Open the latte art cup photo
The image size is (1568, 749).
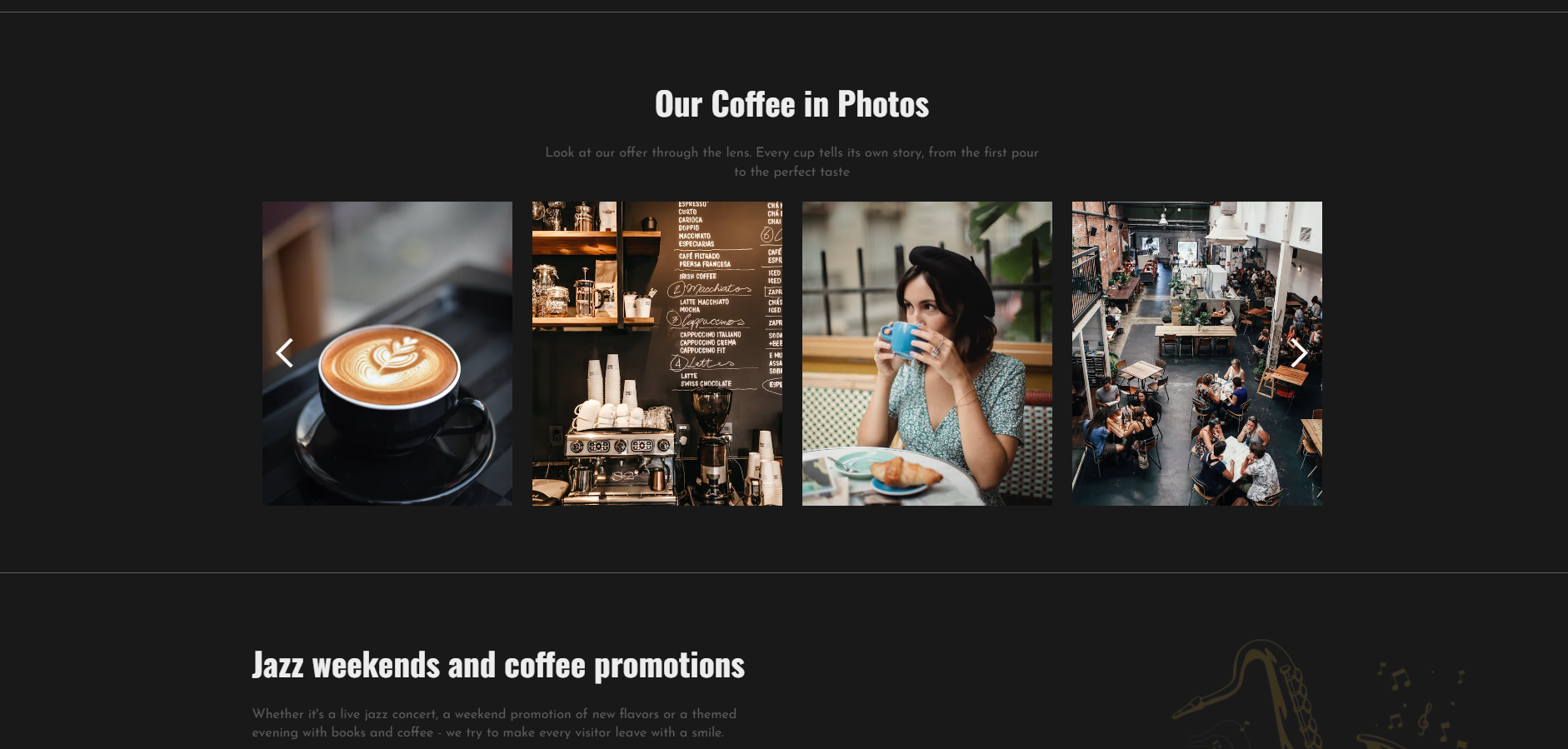tap(387, 353)
